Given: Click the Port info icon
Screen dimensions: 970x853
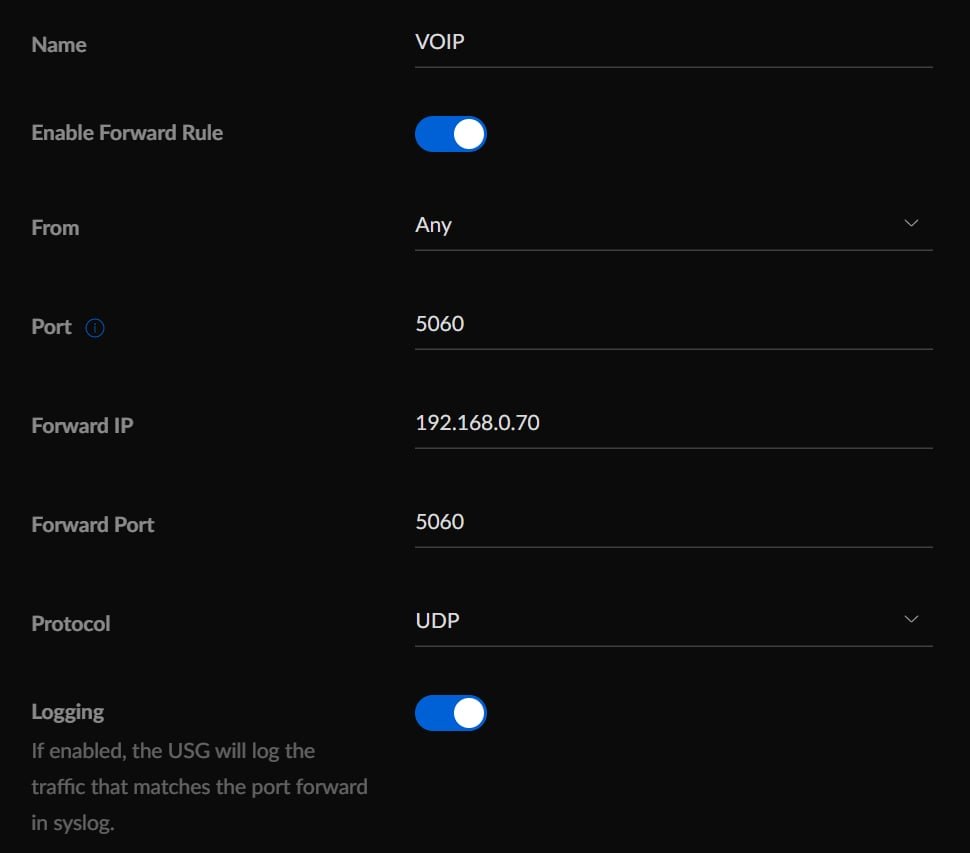Looking at the screenshot, I should tap(95, 327).
